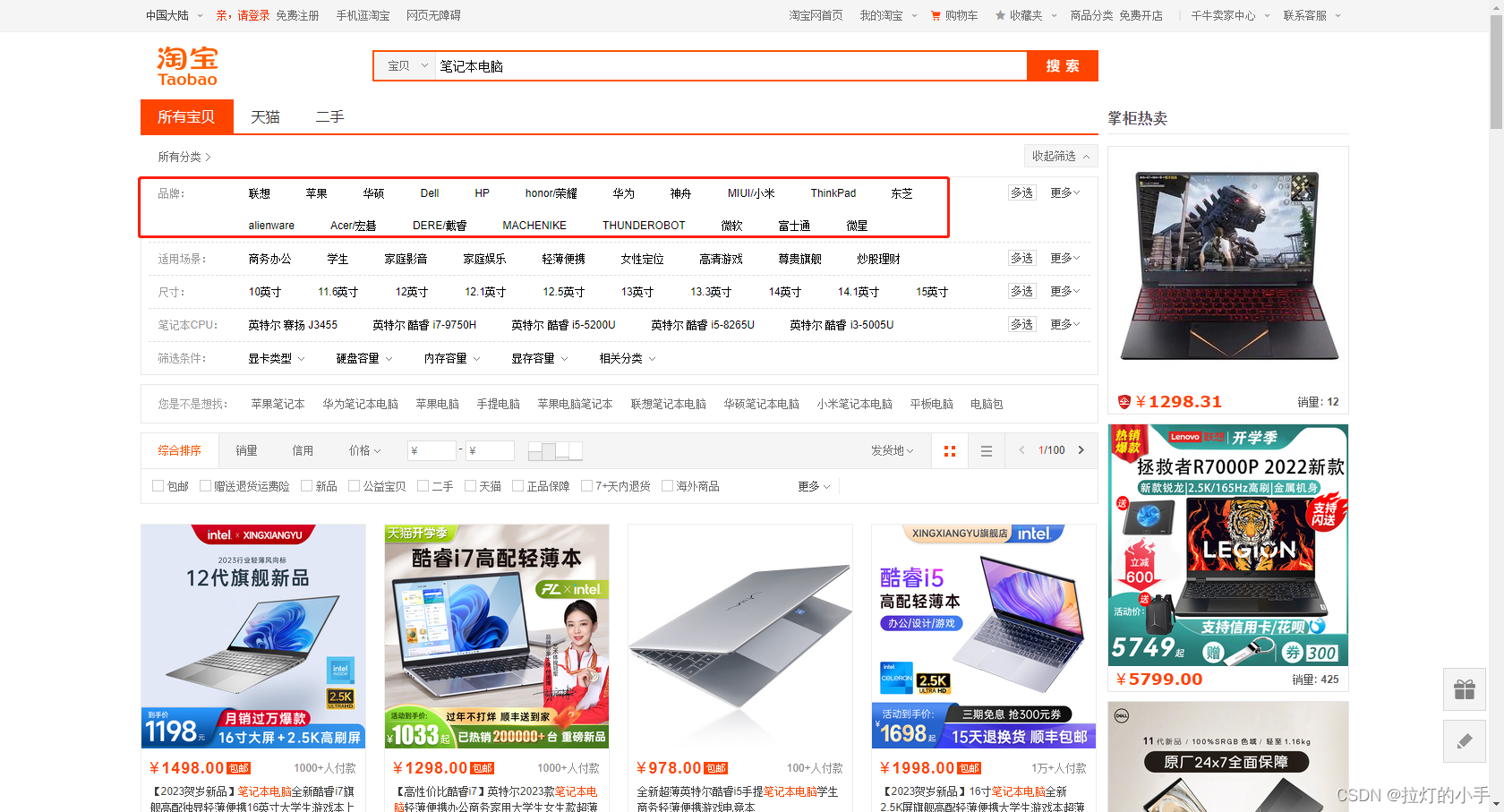Click the Taobao logo
The image size is (1504, 812).
188,66
